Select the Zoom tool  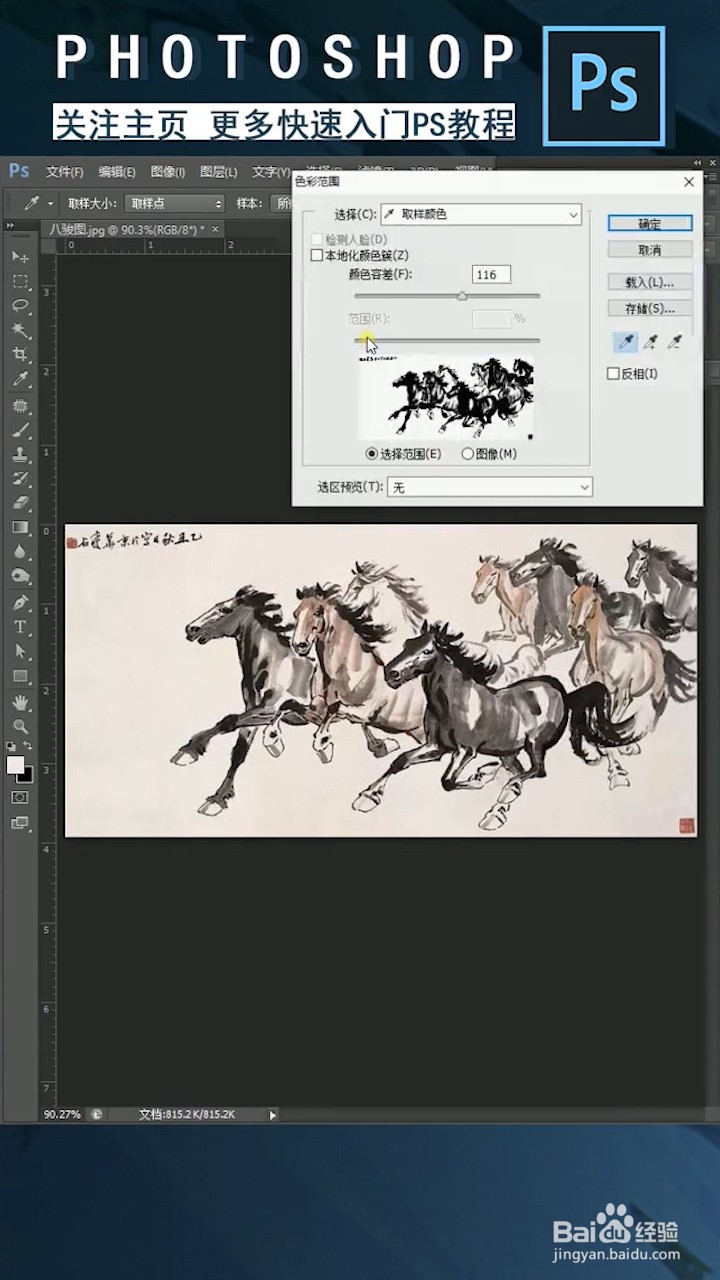pos(20,727)
